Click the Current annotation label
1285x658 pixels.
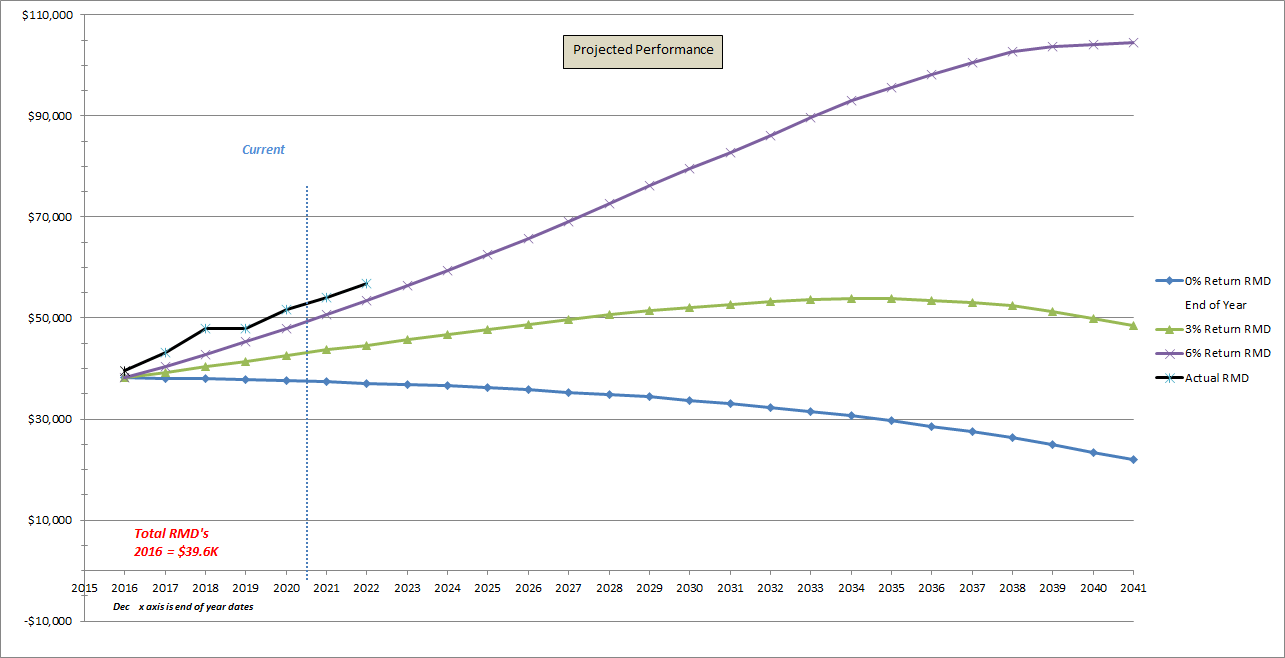[262, 150]
